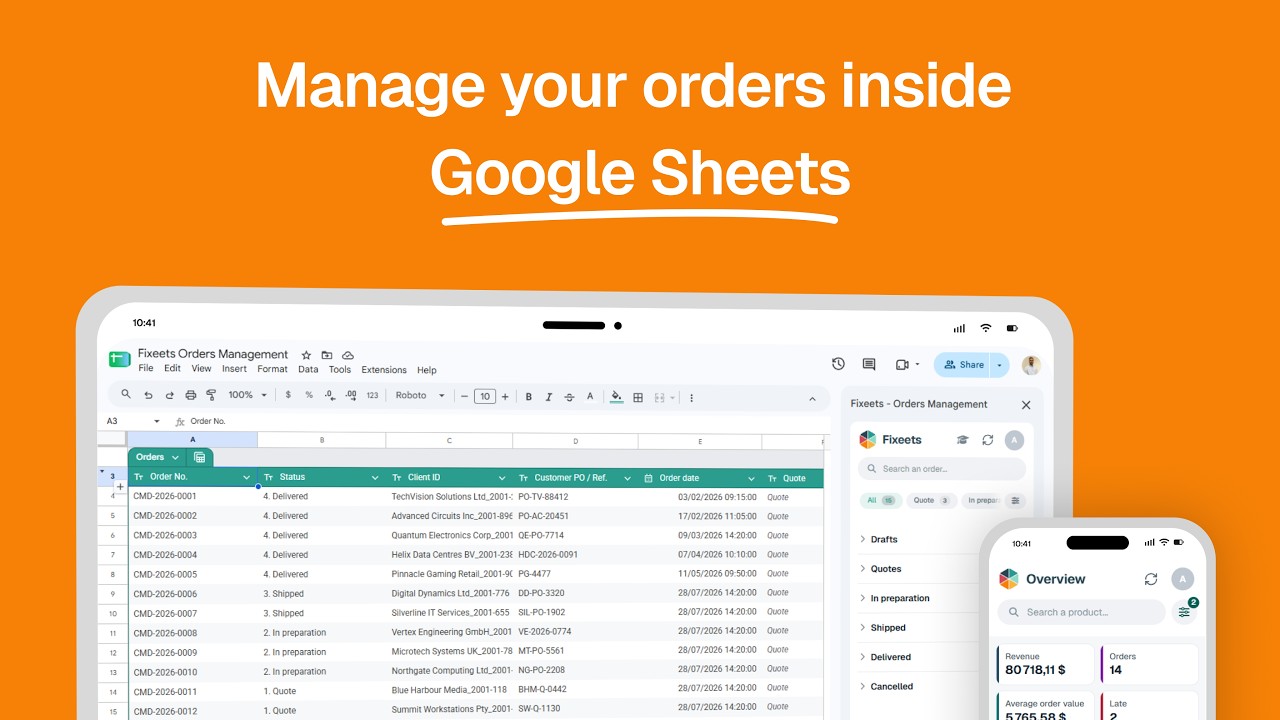Viewport: 1280px width, 720px height.
Task: Open the Help menu
Action: (427, 370)
